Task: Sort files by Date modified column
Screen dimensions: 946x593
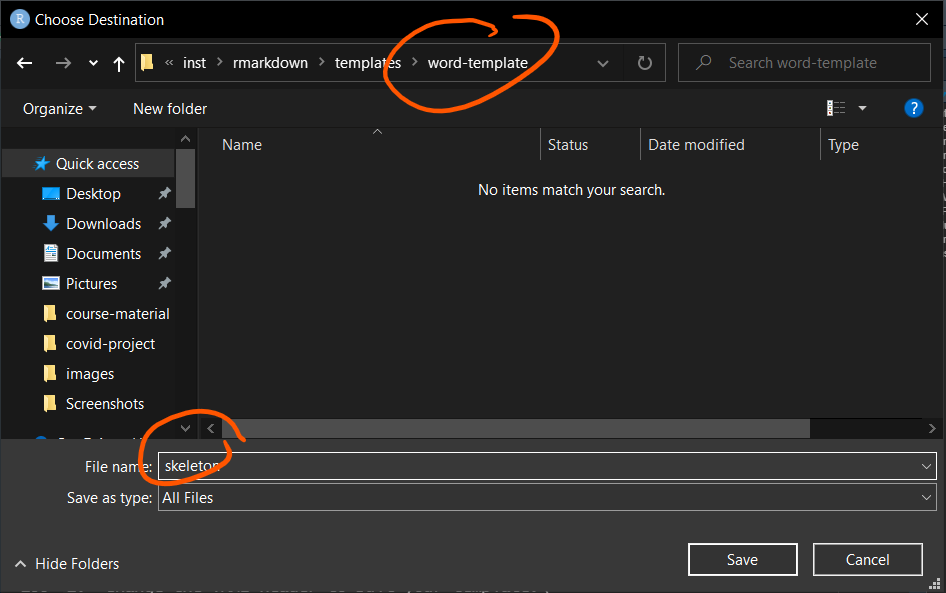Action: click(x=696, y=145)
